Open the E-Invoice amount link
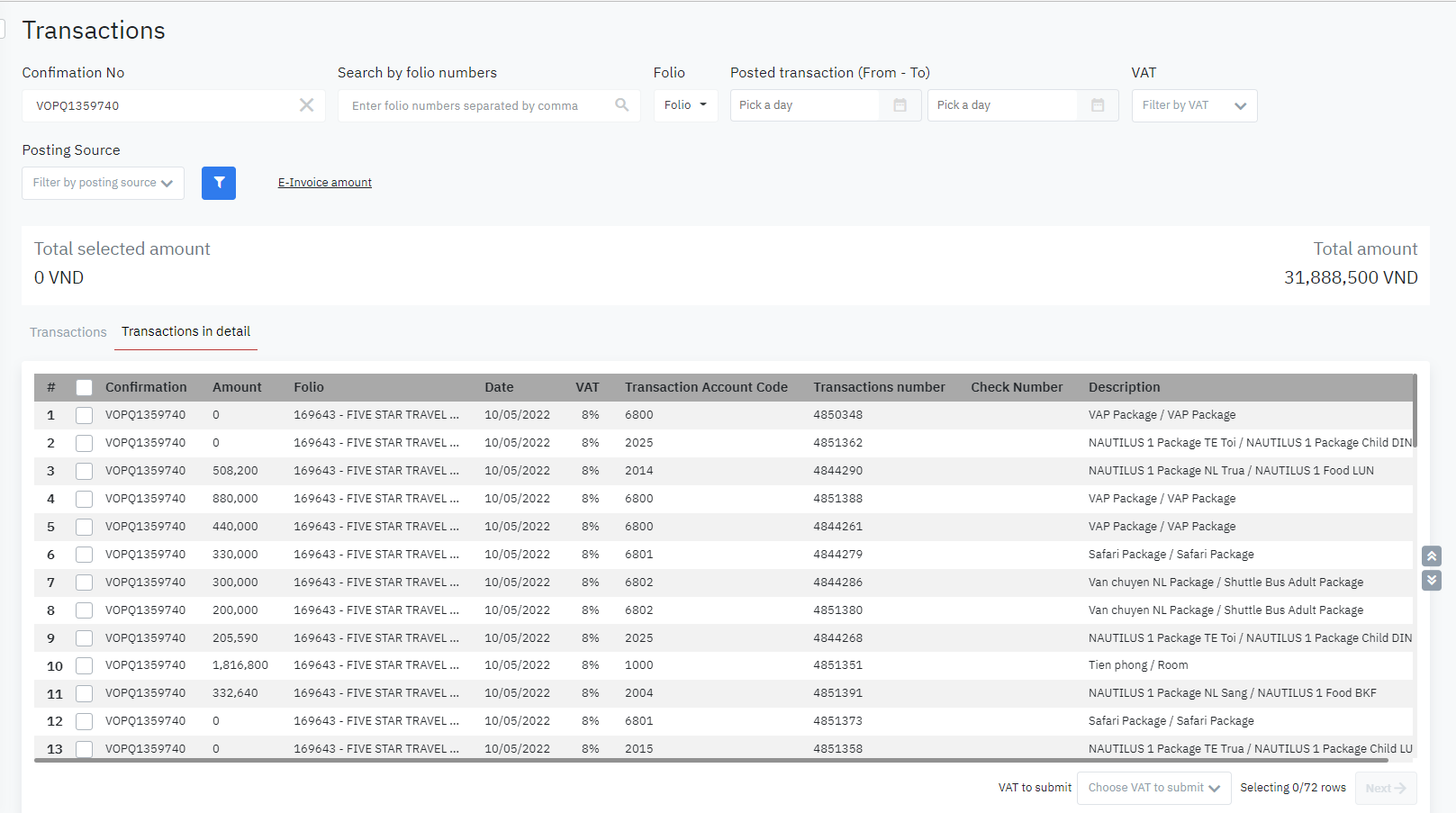Image resolution: width=1456 pixels, height=813 pixels. (x=324, y=183)
